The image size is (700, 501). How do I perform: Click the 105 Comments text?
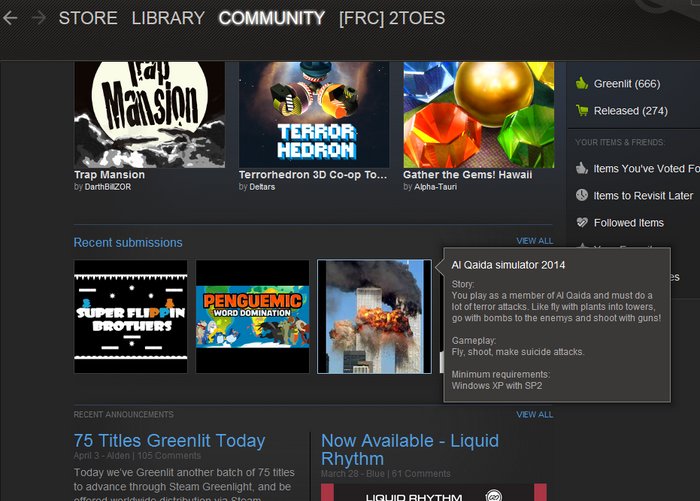pyautogui.click(x=169, y=455)
